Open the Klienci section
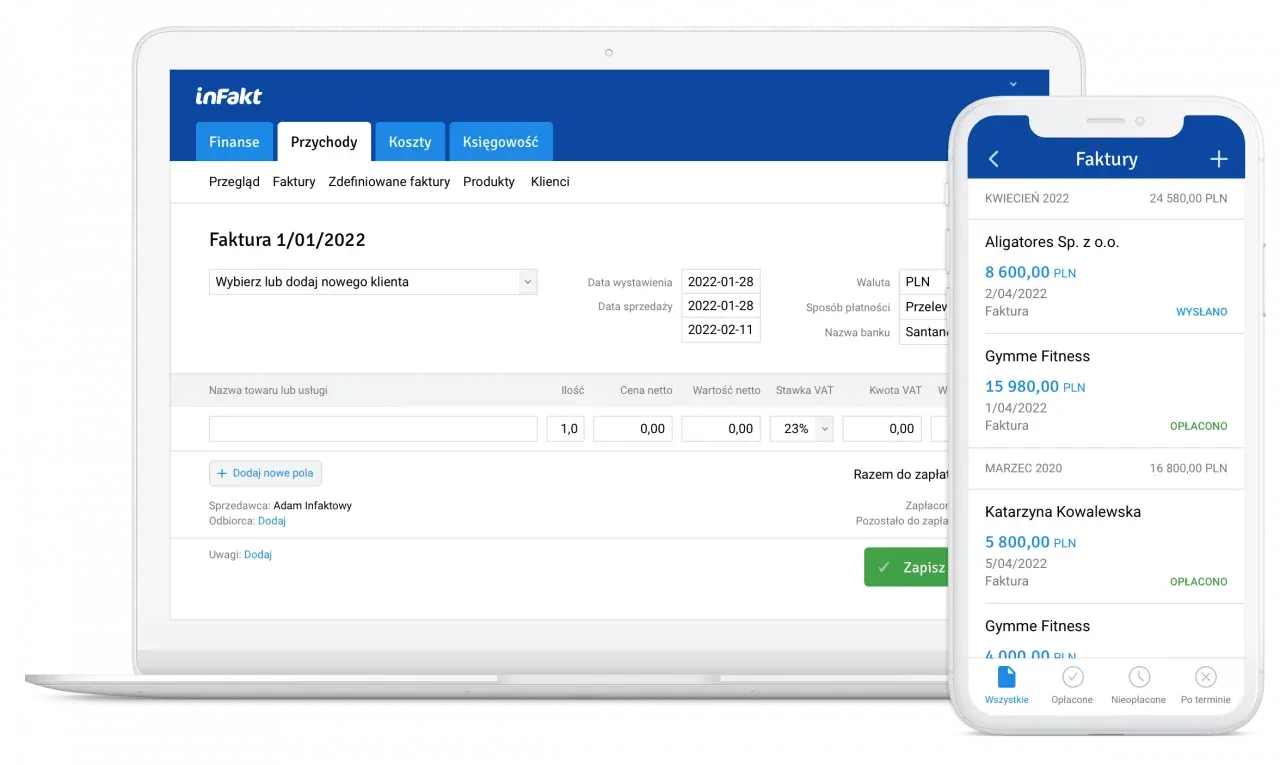Screen dimensions: 1280x765 coord(550,181)
